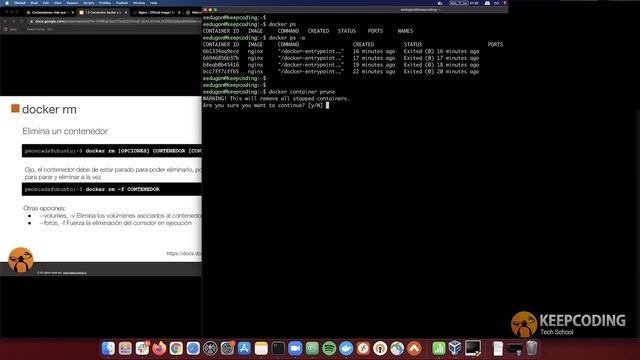This screenshot has height=360, width=640.
Task: Click the Apps bookmarks shortcut in browser
Action: pos(11,29)
